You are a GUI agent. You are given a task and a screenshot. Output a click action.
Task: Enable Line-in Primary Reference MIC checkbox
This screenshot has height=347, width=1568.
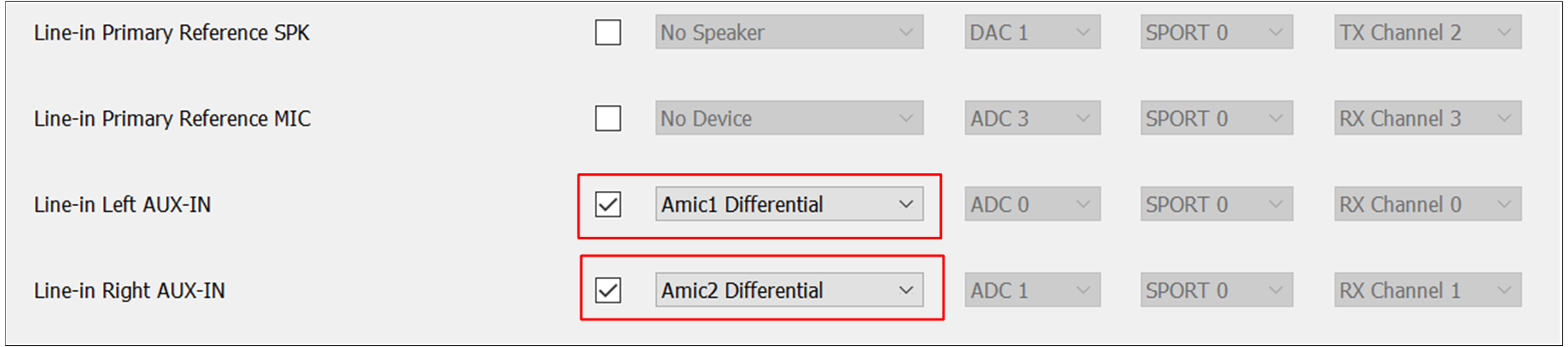(x=608, y=118)
